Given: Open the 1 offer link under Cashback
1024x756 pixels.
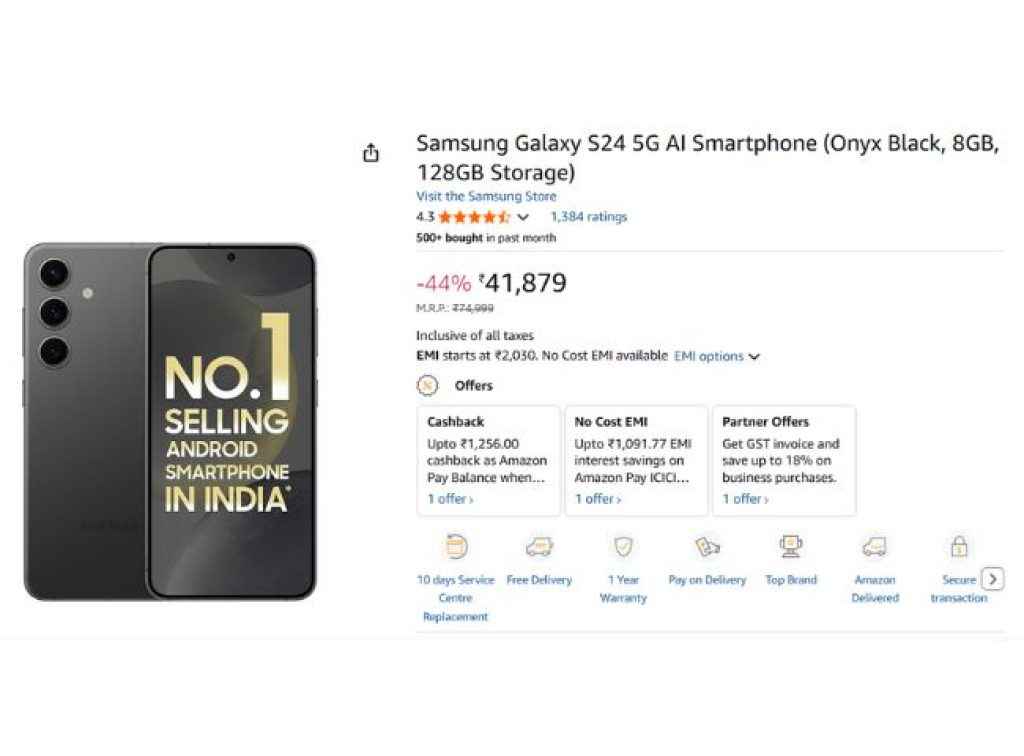Looking at the screenshot, I should tap(447, 498).
